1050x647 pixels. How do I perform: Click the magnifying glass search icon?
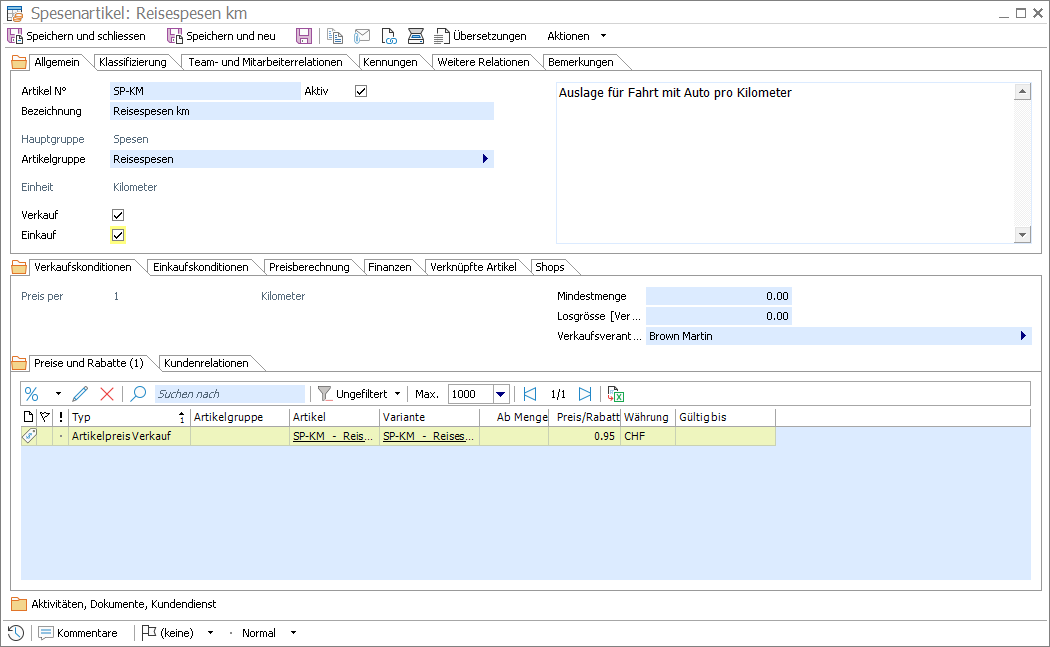coord(138,394)
